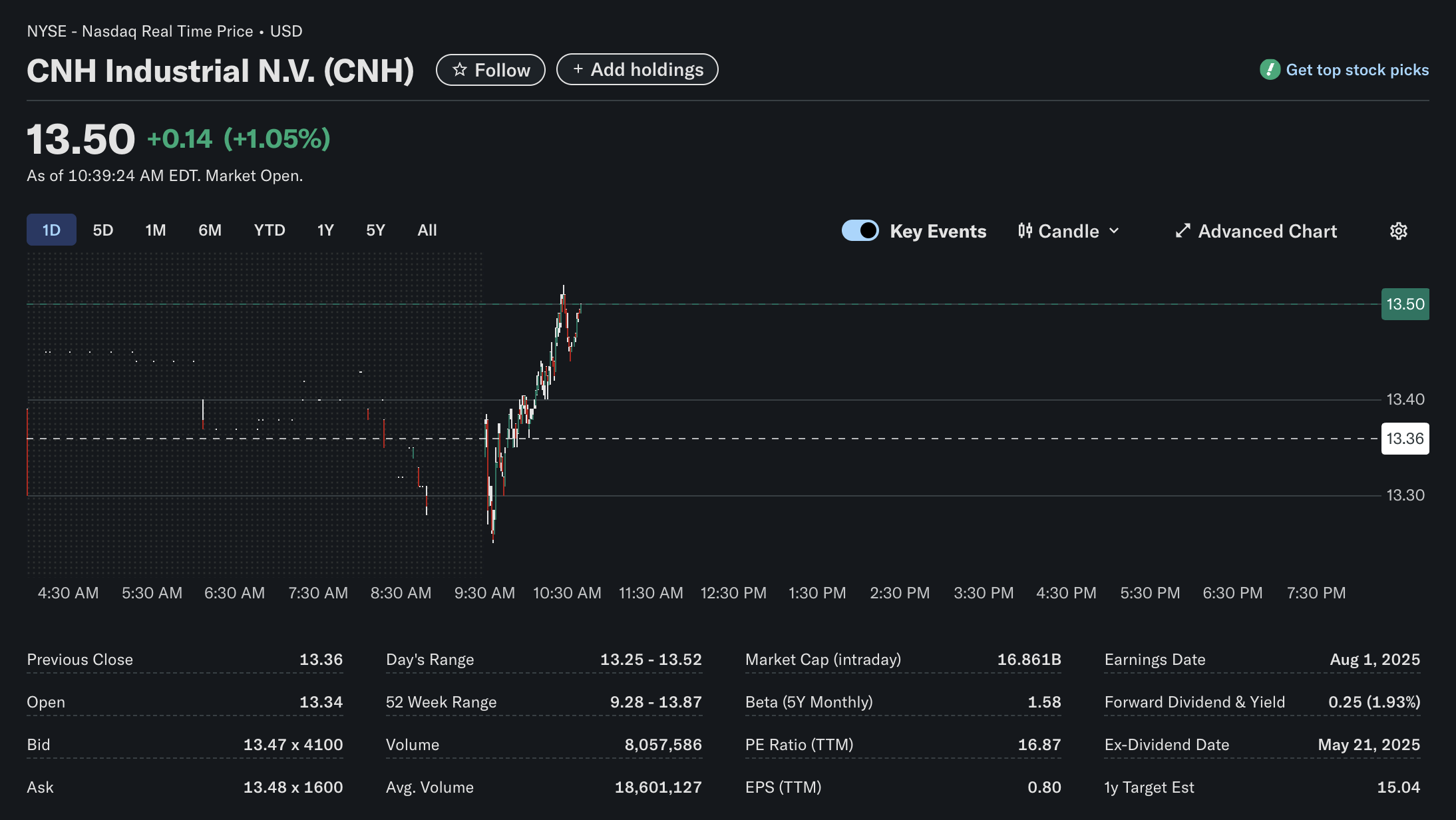This screenshot has height=820, width=1456.
Task: Switch to the 1M range tab
Action: click(x=156, y=230)
